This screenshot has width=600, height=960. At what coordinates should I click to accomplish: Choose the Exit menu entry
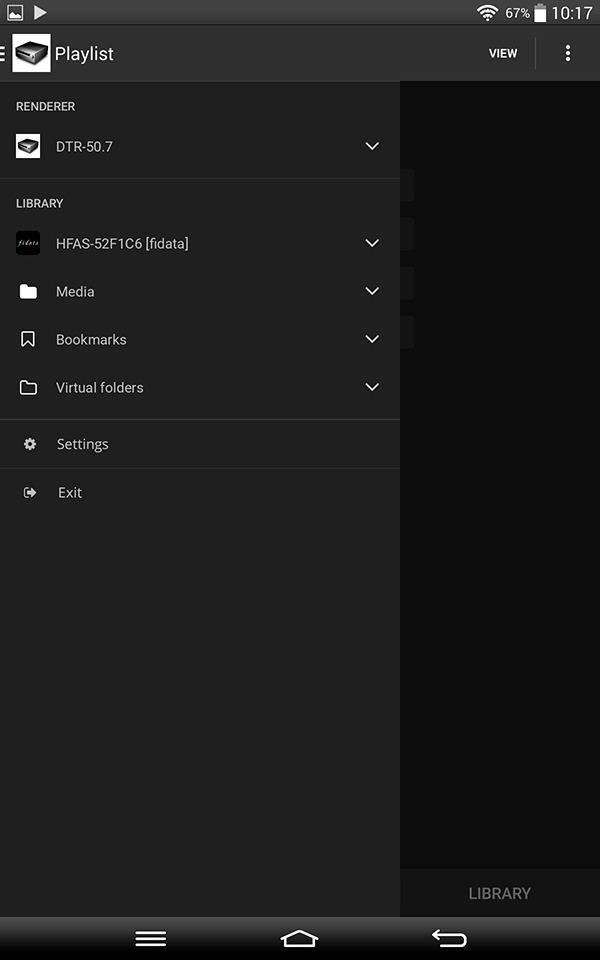[x=200, y=492]
